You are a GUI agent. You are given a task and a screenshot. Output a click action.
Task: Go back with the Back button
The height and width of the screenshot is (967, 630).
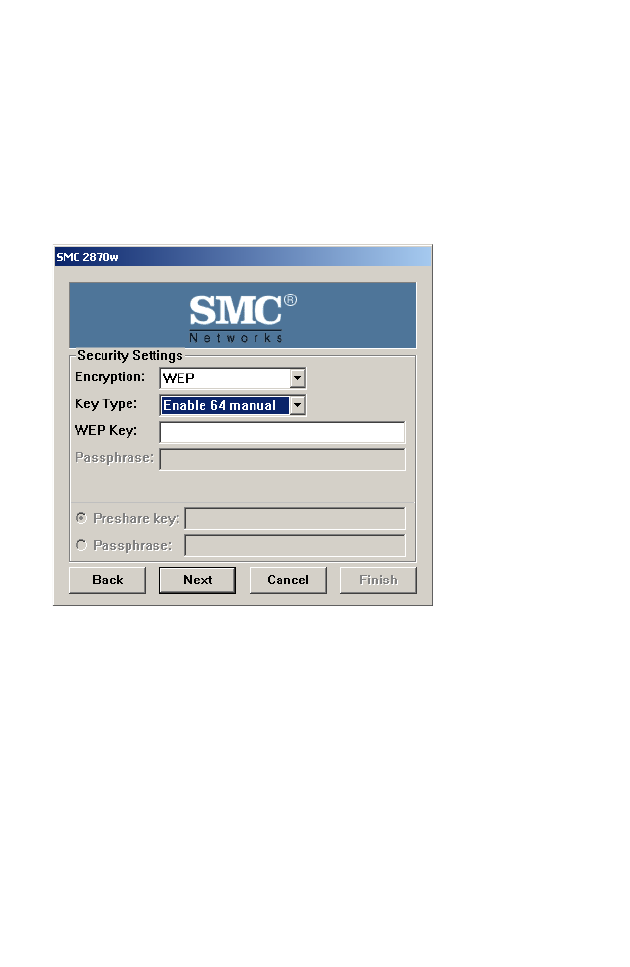(107, 580)
